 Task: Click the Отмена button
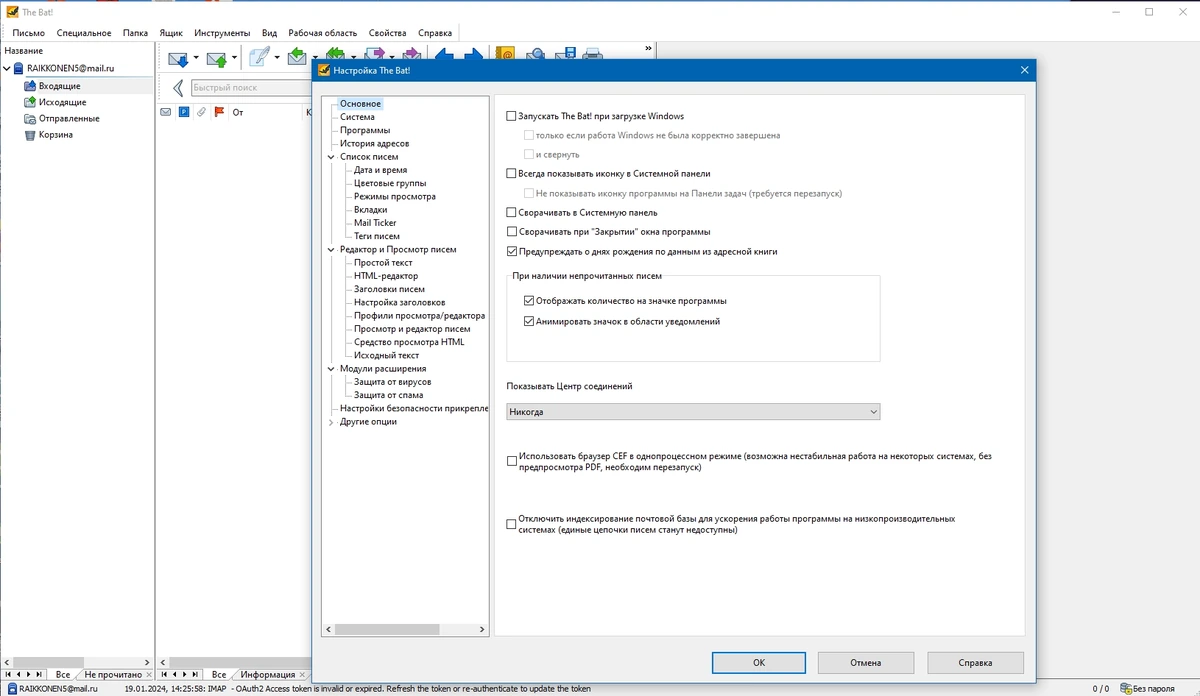click(x=866, y=662)
